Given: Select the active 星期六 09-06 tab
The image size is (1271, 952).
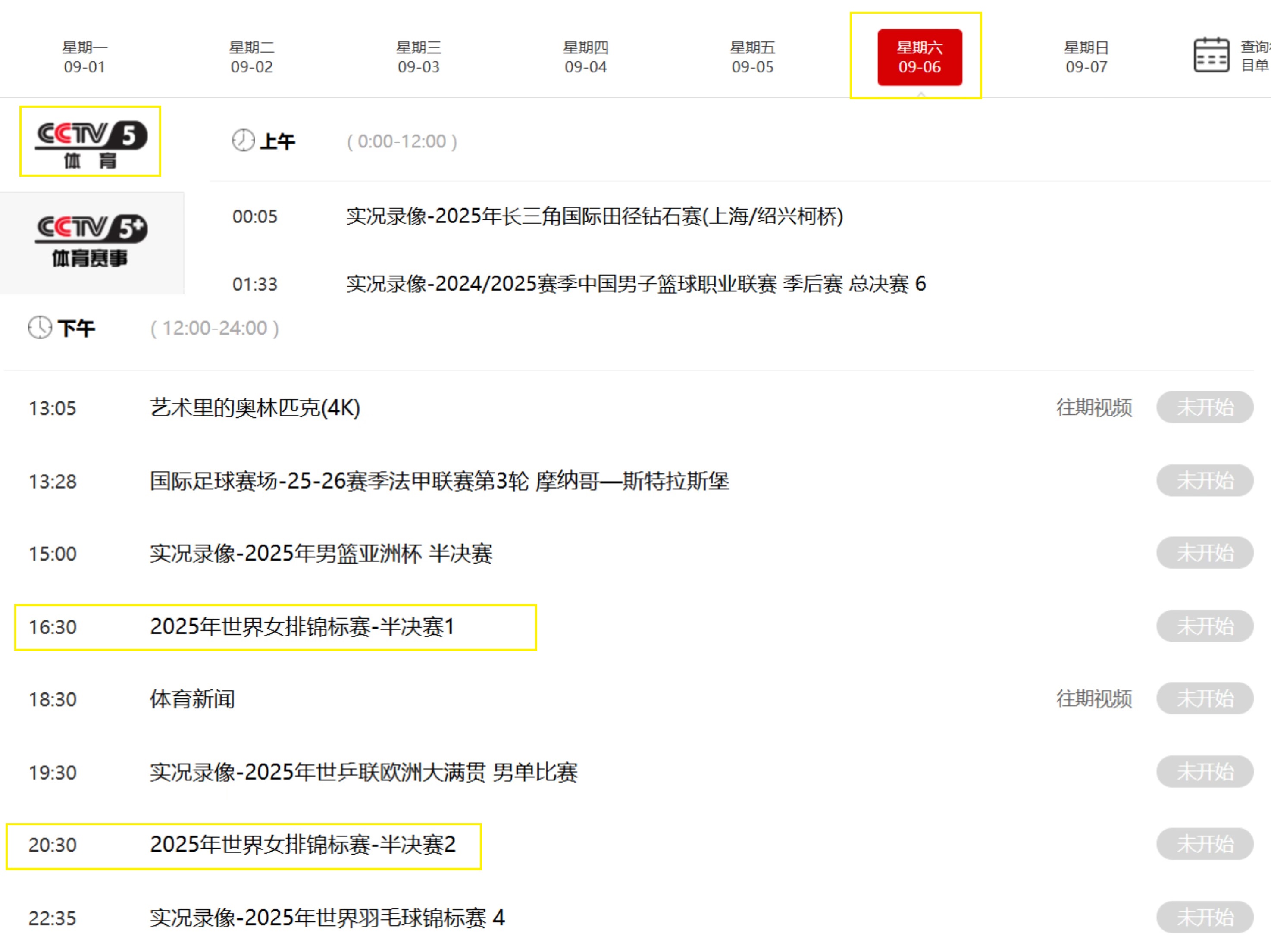Looking at the screenshot, I should click(x=919, y=57).
